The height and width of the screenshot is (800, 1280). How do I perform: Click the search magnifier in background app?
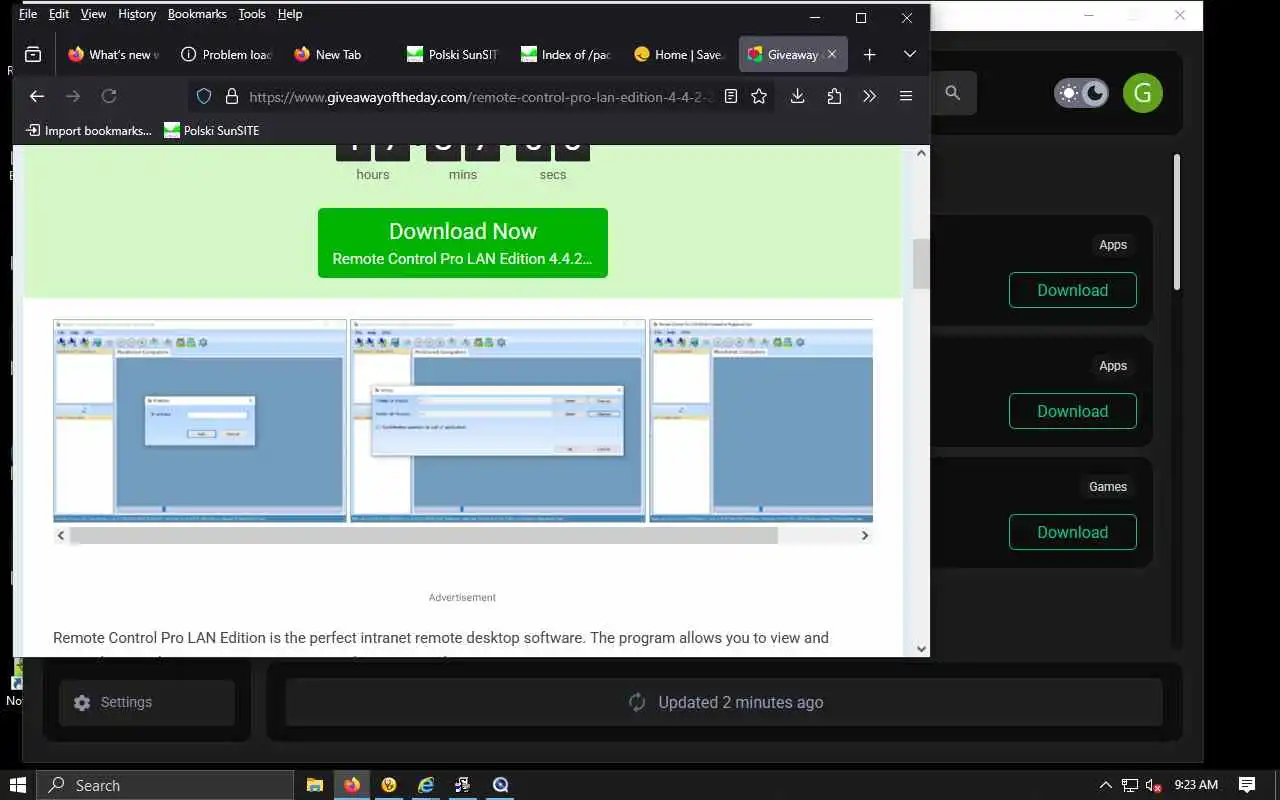[x=953, y=93]
